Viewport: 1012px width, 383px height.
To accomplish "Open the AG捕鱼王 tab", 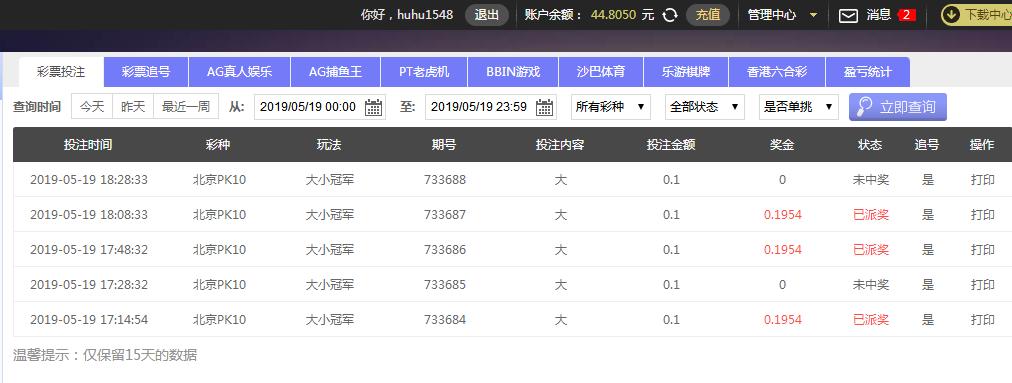I will pos(336,72).
